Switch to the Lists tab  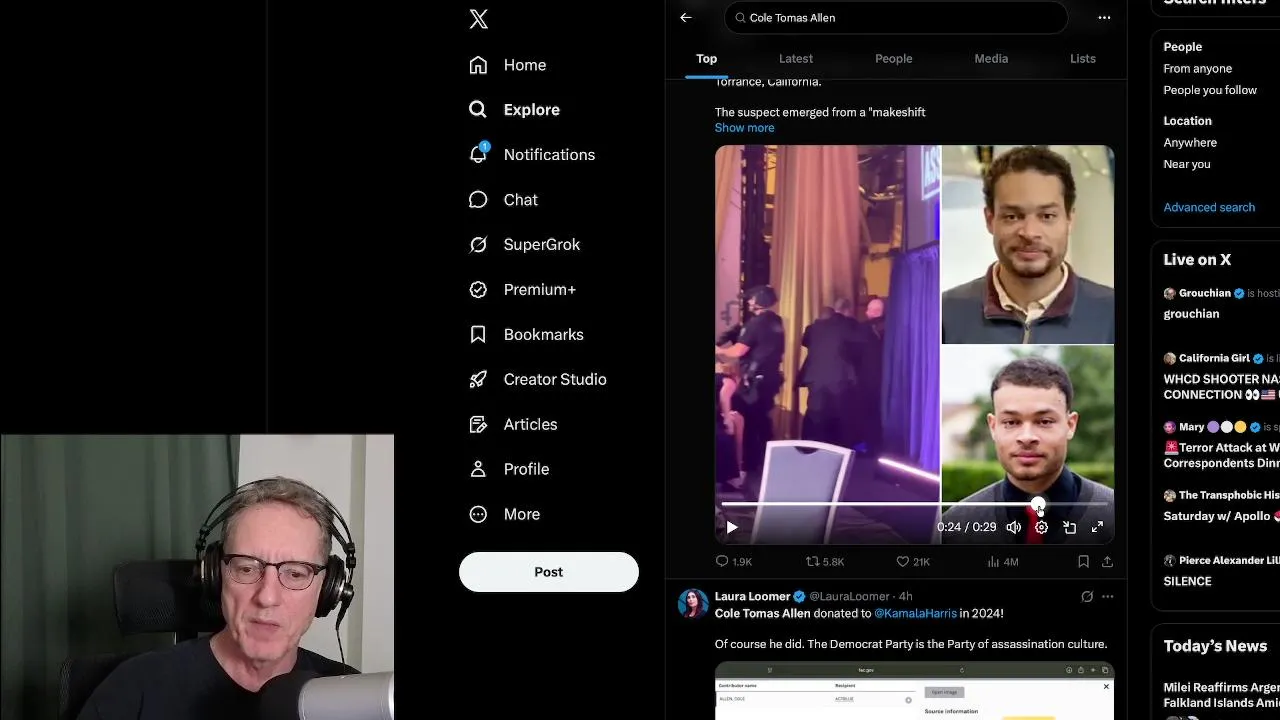[x=1083, y=59]
